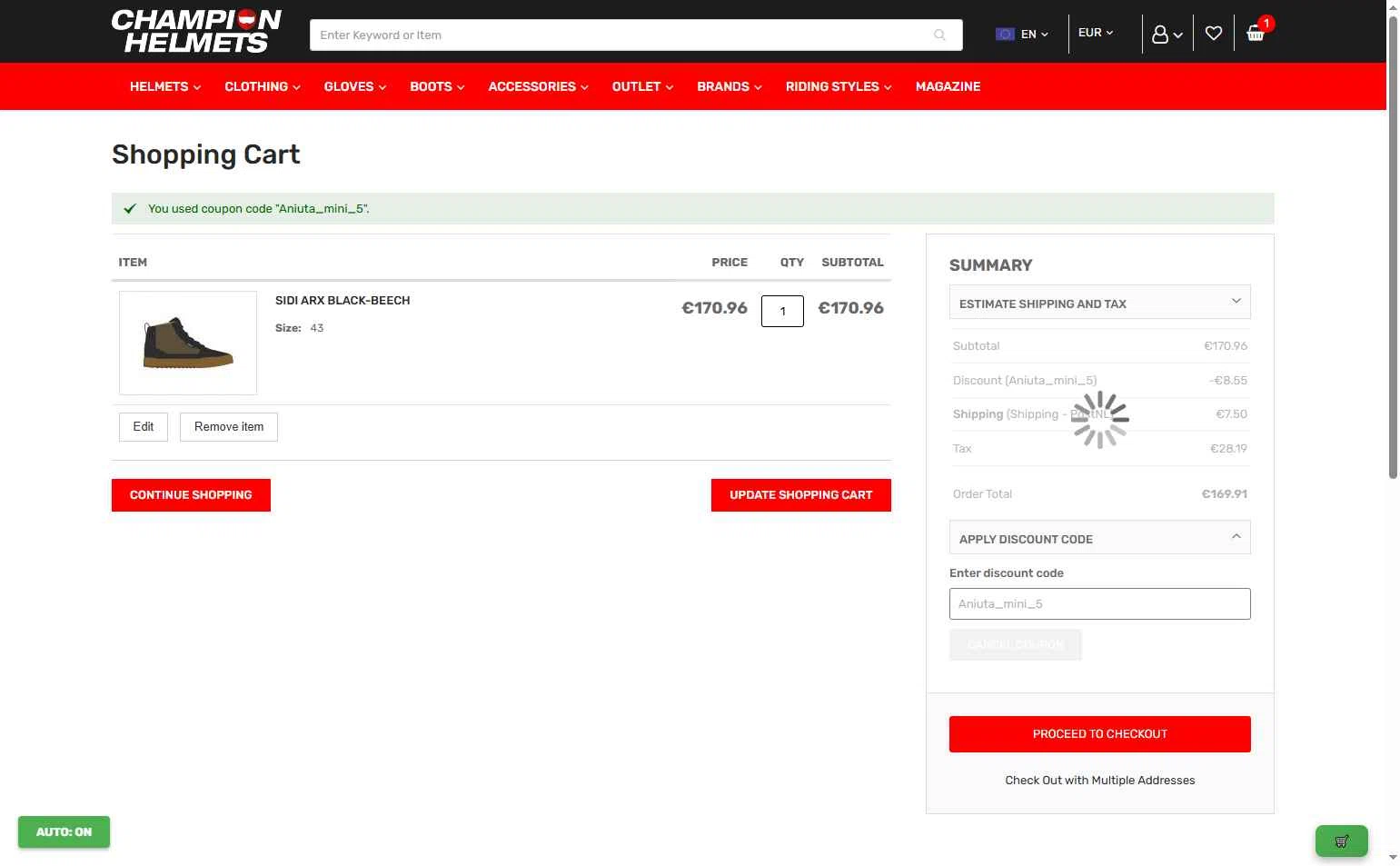Screen dimensions: 1400x866
Task: Click the shipping cost €7.50
Action: click(1231, 414)
